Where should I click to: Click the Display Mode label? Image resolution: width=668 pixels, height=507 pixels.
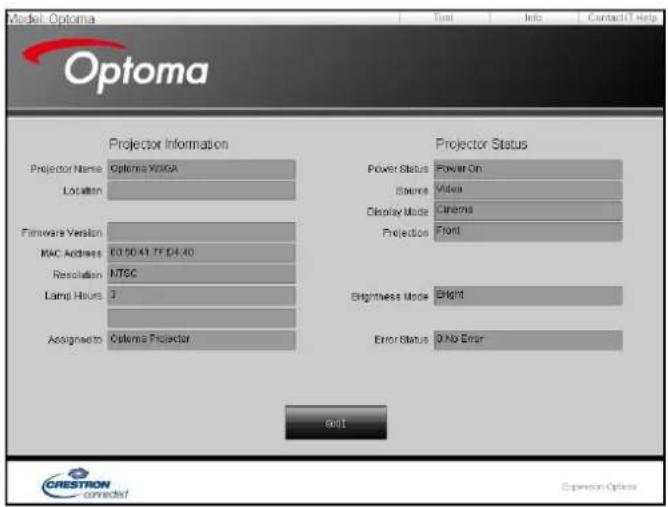[x=397, y=212]
